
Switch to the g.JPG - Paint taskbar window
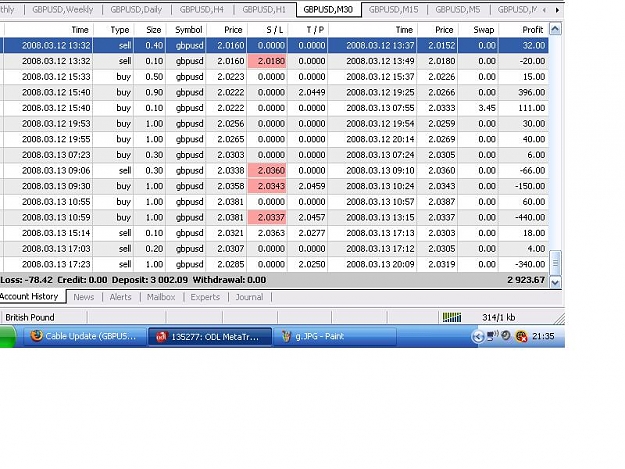pos(335,337)
